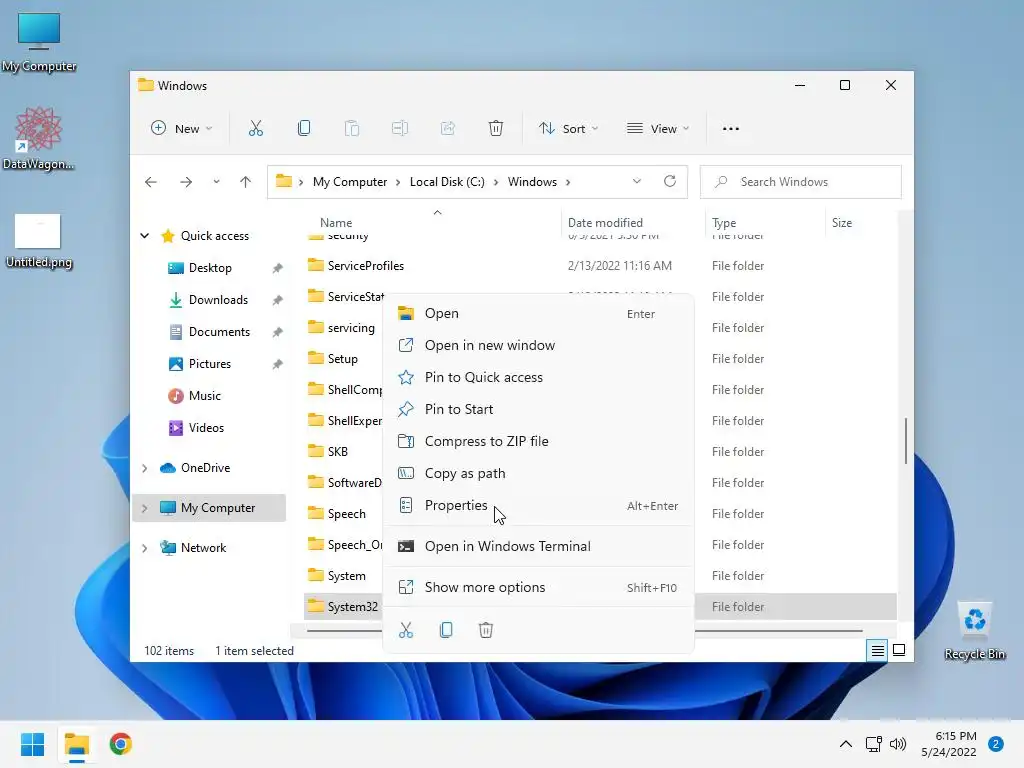
Task: Show hidden icons in system tray
Action: coord(846,744)
